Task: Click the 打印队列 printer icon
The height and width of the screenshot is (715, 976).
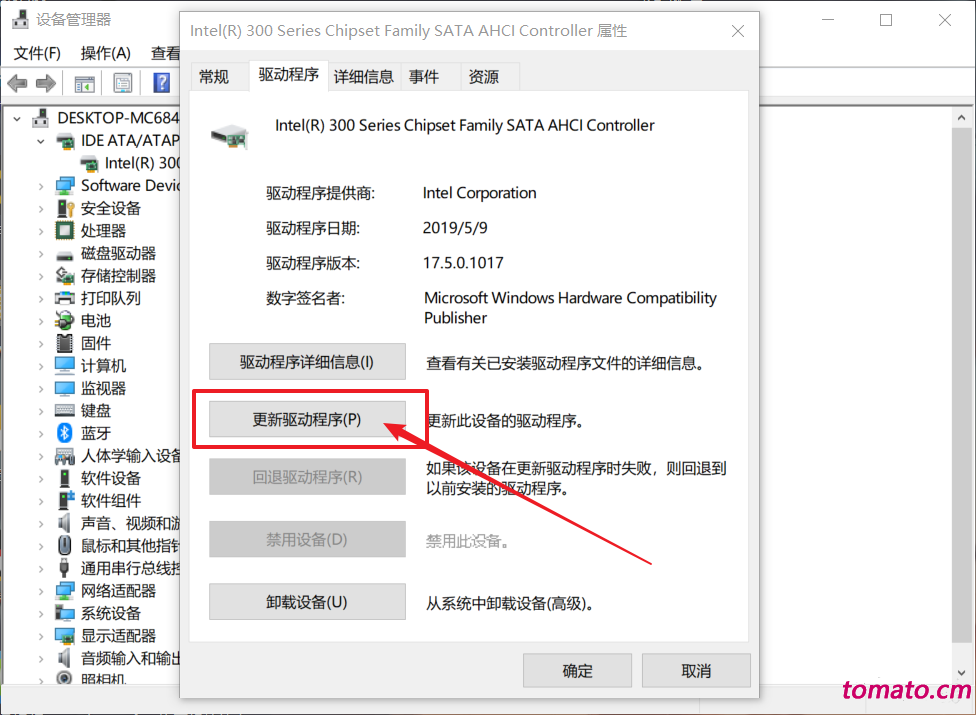Action: [x=65, y=297]
